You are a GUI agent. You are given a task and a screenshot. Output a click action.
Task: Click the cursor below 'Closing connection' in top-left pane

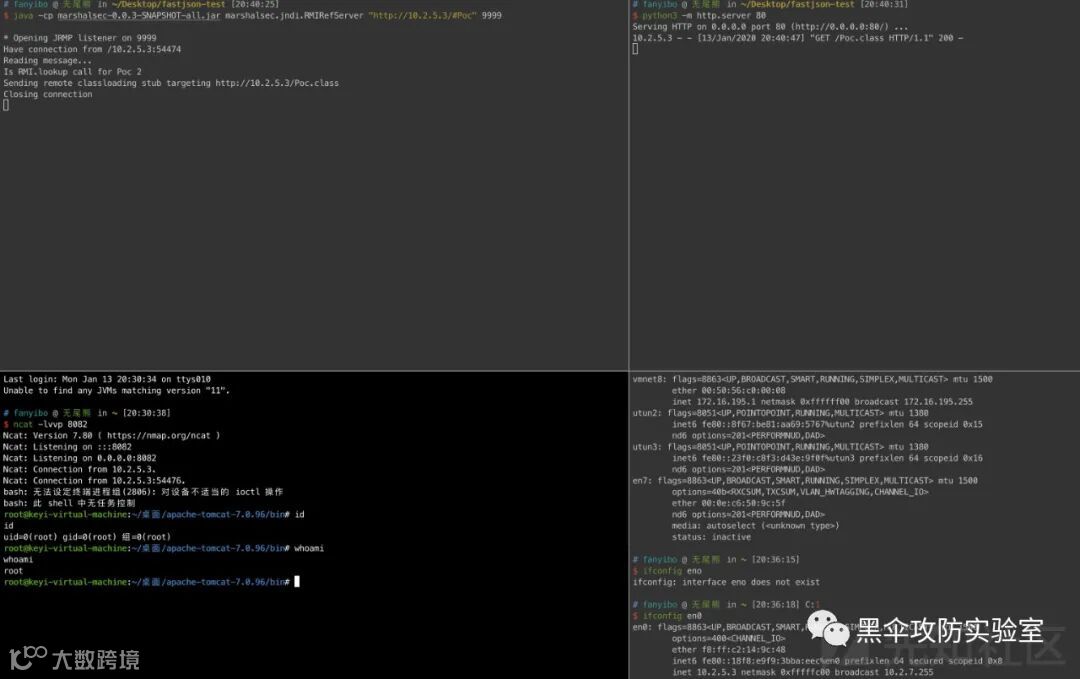point(6,105)
